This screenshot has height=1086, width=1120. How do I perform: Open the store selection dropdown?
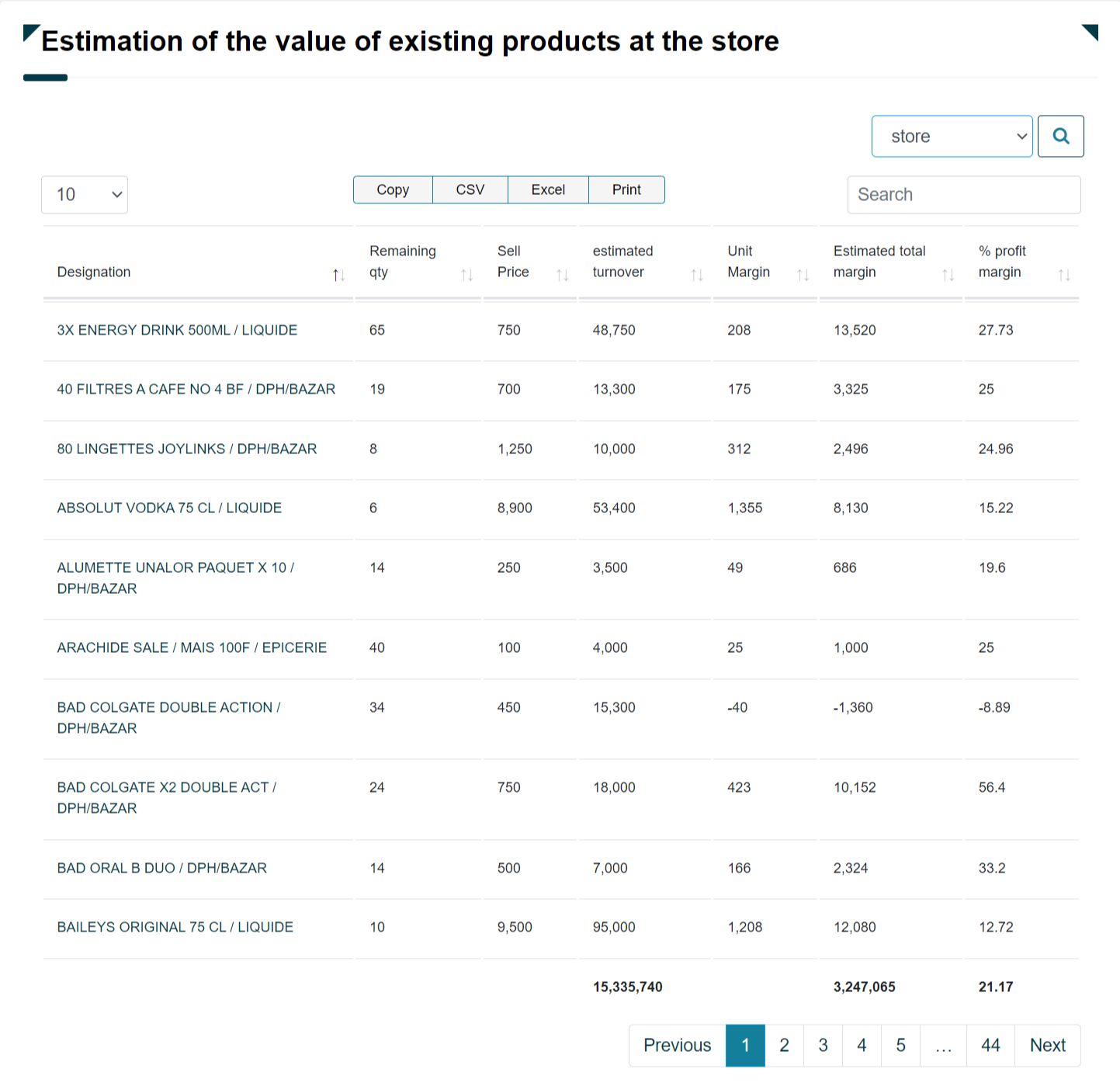[x=952, y=137]
